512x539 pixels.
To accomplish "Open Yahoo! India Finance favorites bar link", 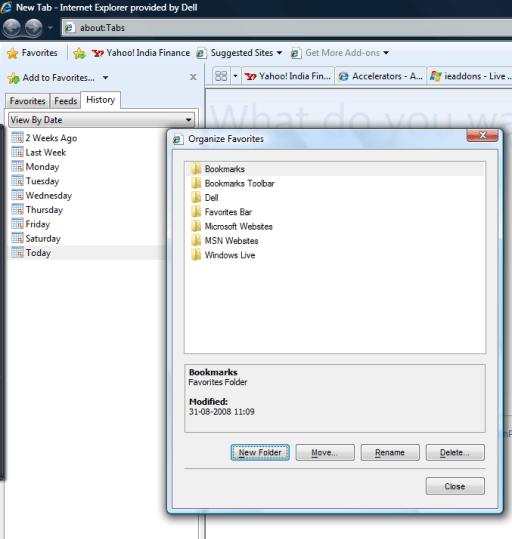I will click(141, 53).
